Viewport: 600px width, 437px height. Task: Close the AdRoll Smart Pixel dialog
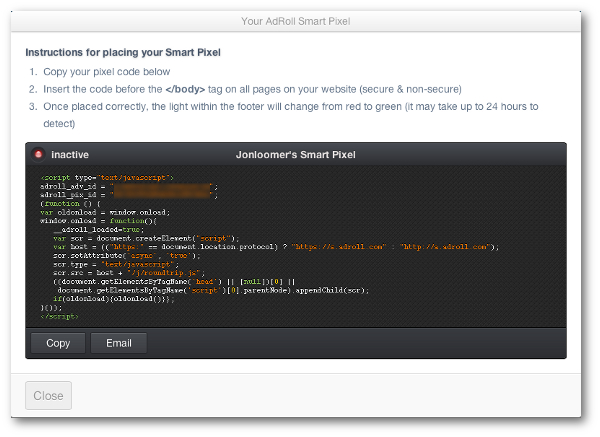click(48, 395)
